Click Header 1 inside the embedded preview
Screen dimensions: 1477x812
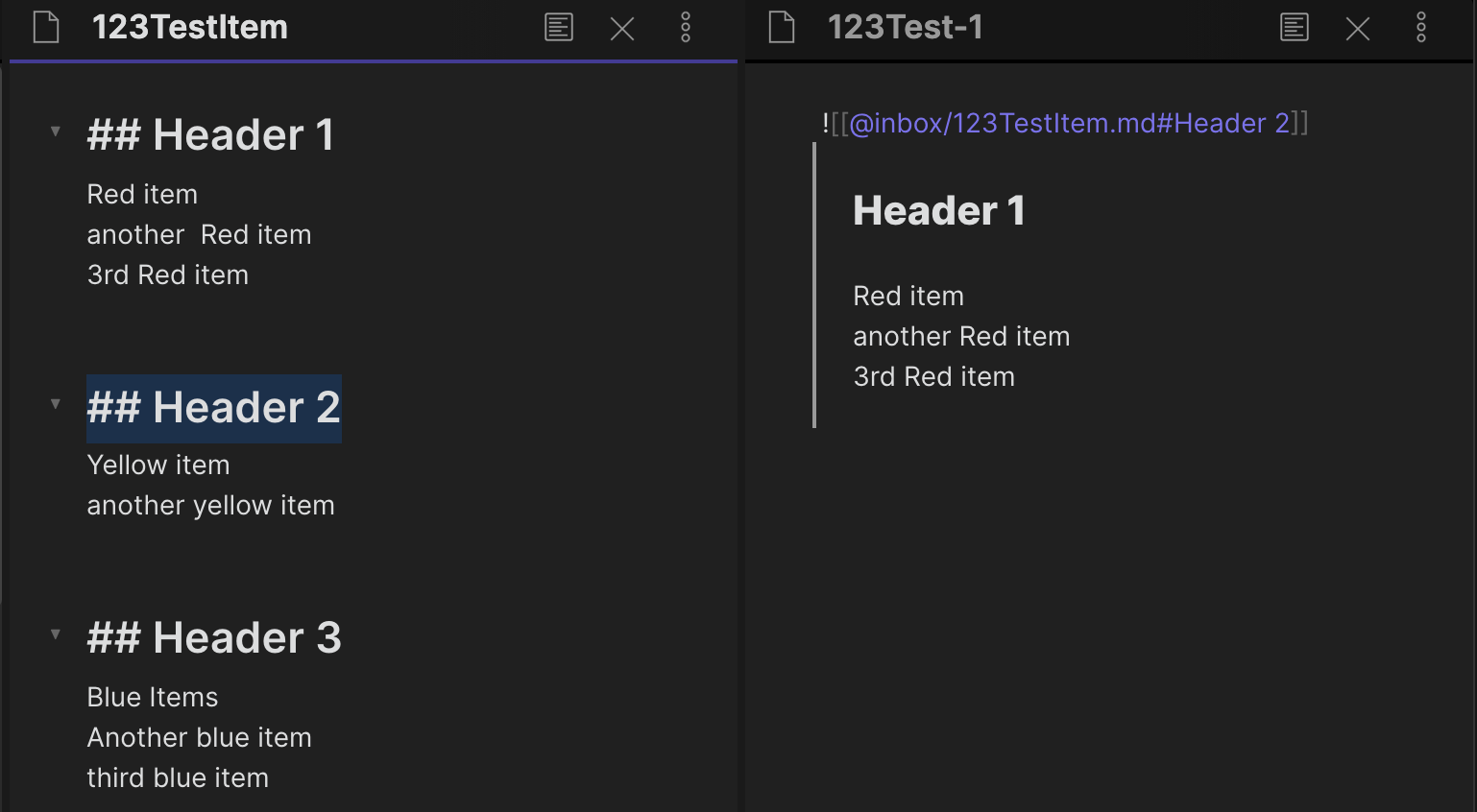pos(938,210)
